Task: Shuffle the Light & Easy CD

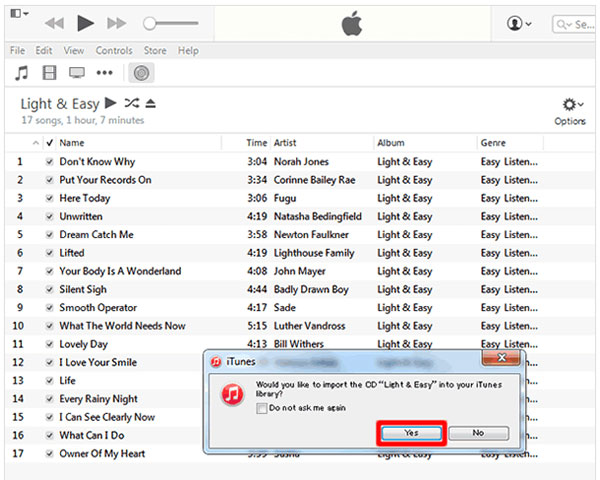Action: (x=132, y=103)
